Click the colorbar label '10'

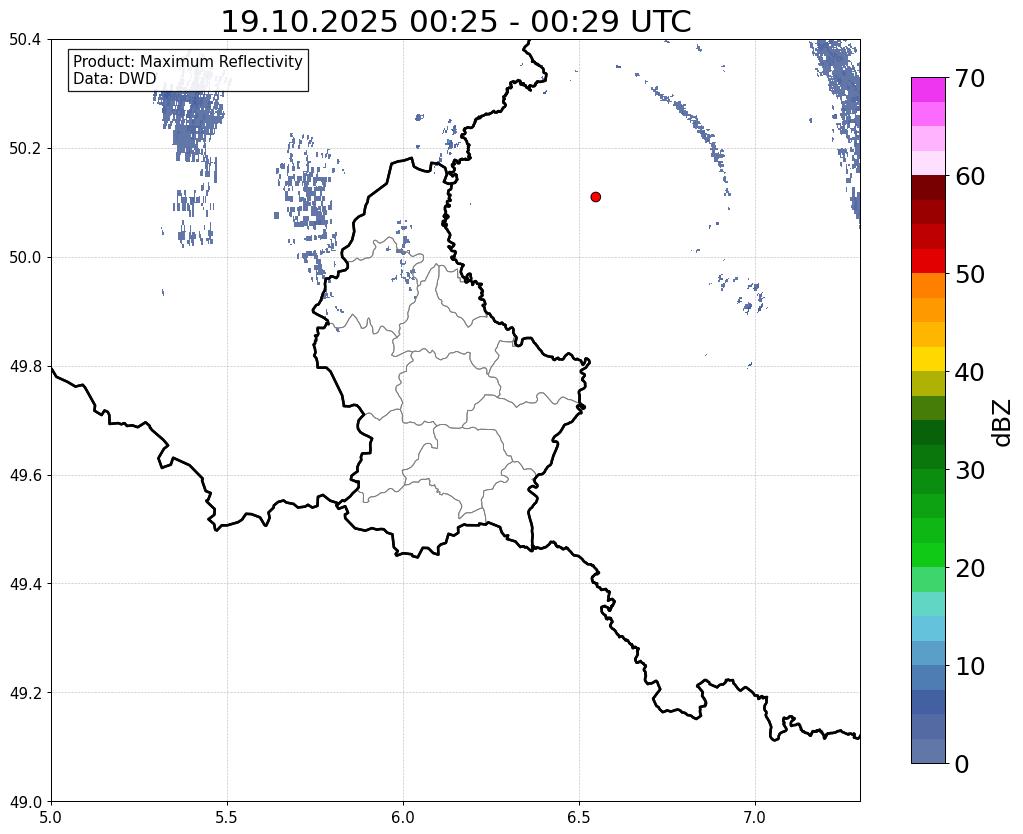(969, 666)
